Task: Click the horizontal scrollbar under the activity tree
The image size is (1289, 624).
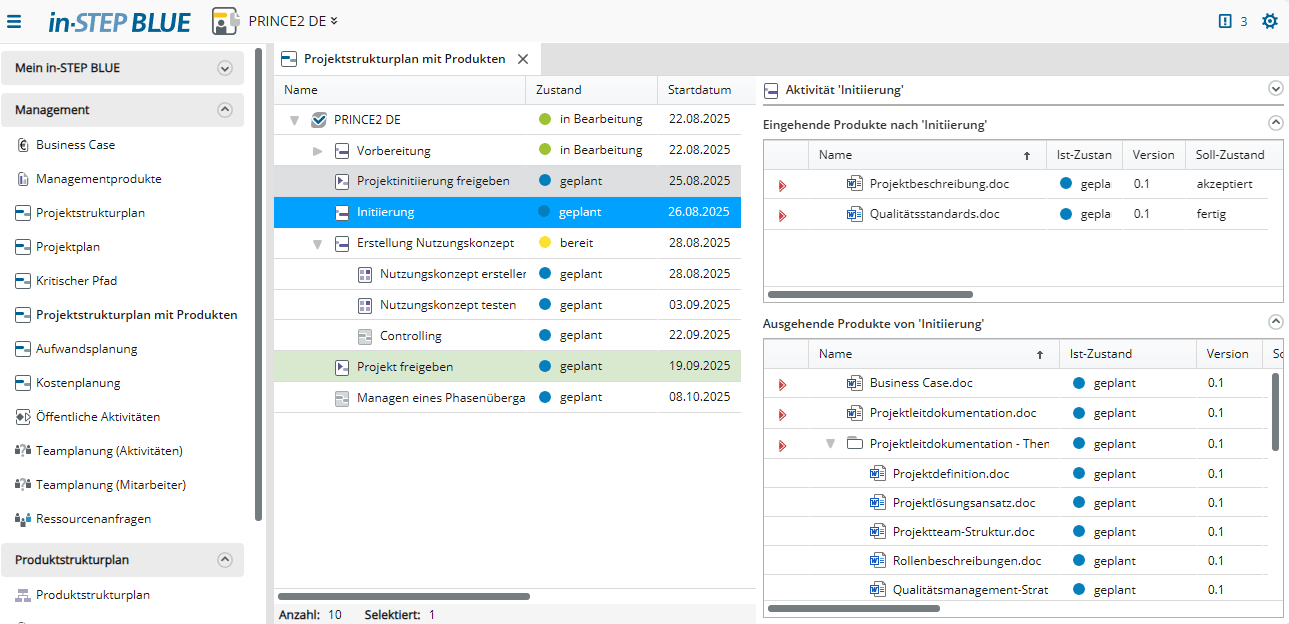Action: click(404, 597)
